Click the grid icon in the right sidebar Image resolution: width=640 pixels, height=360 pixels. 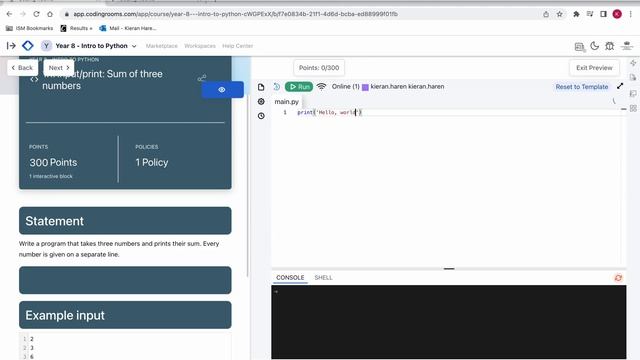point(633,108)
